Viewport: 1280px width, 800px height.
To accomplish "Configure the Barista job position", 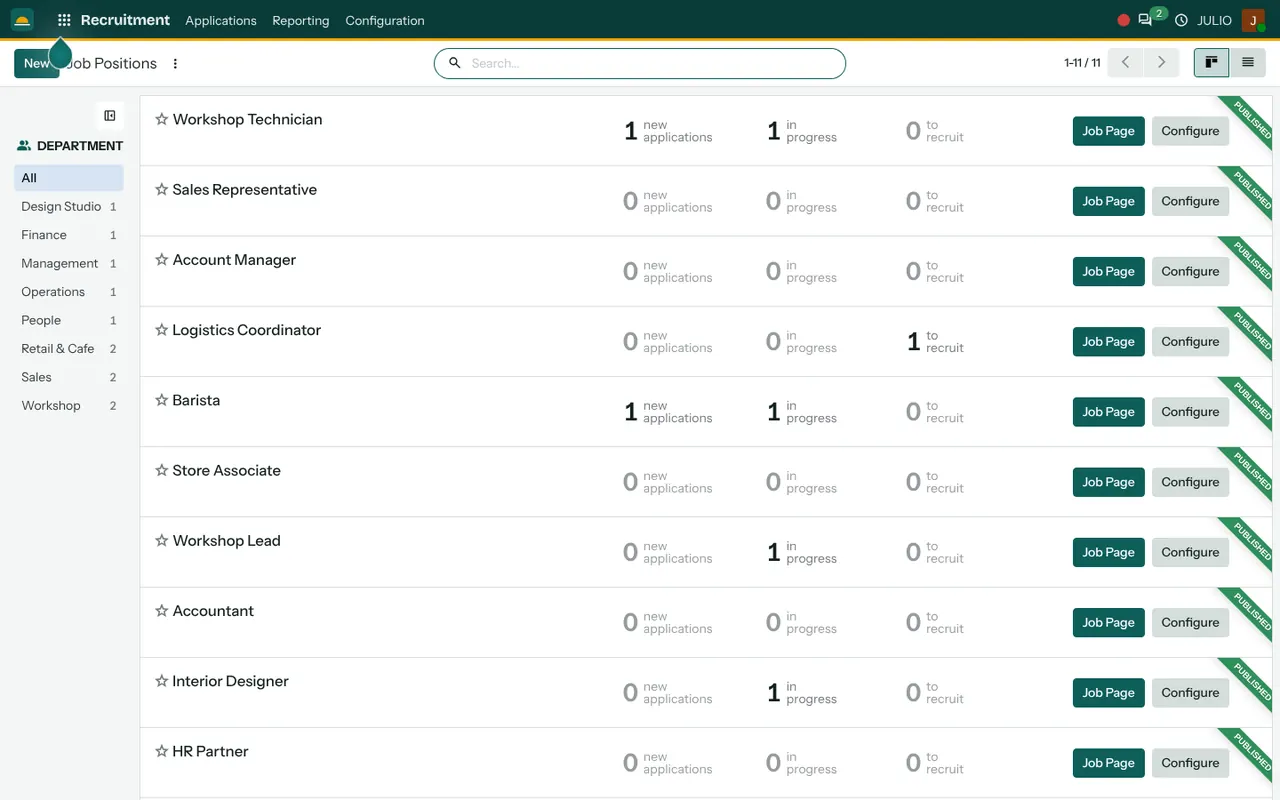I will point(1190,412).
